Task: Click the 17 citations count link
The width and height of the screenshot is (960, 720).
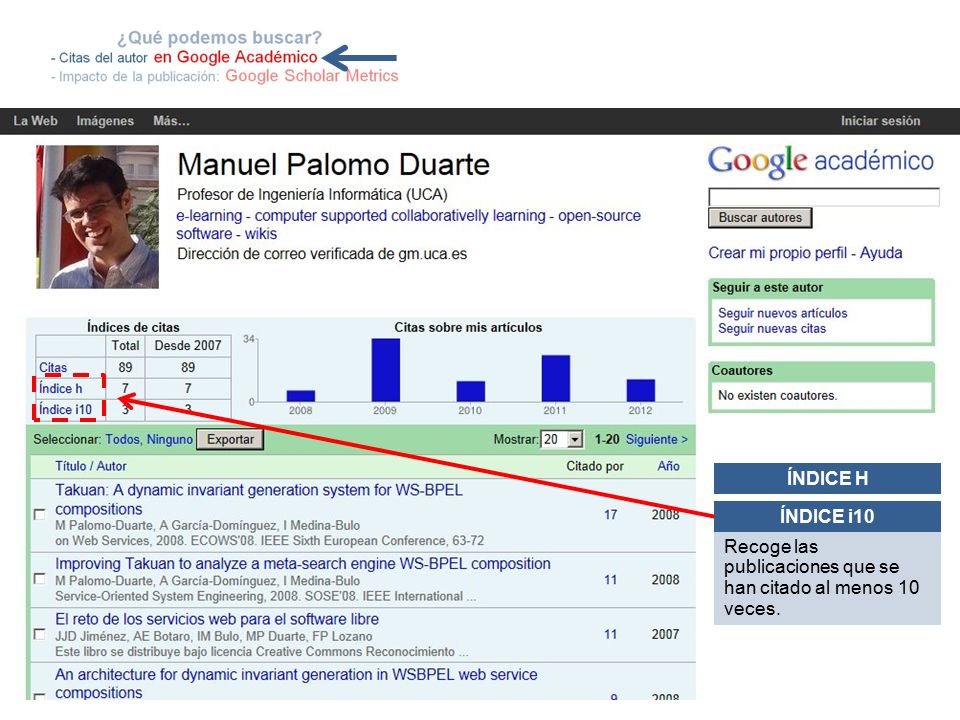Action: click(x=610, y=514)
